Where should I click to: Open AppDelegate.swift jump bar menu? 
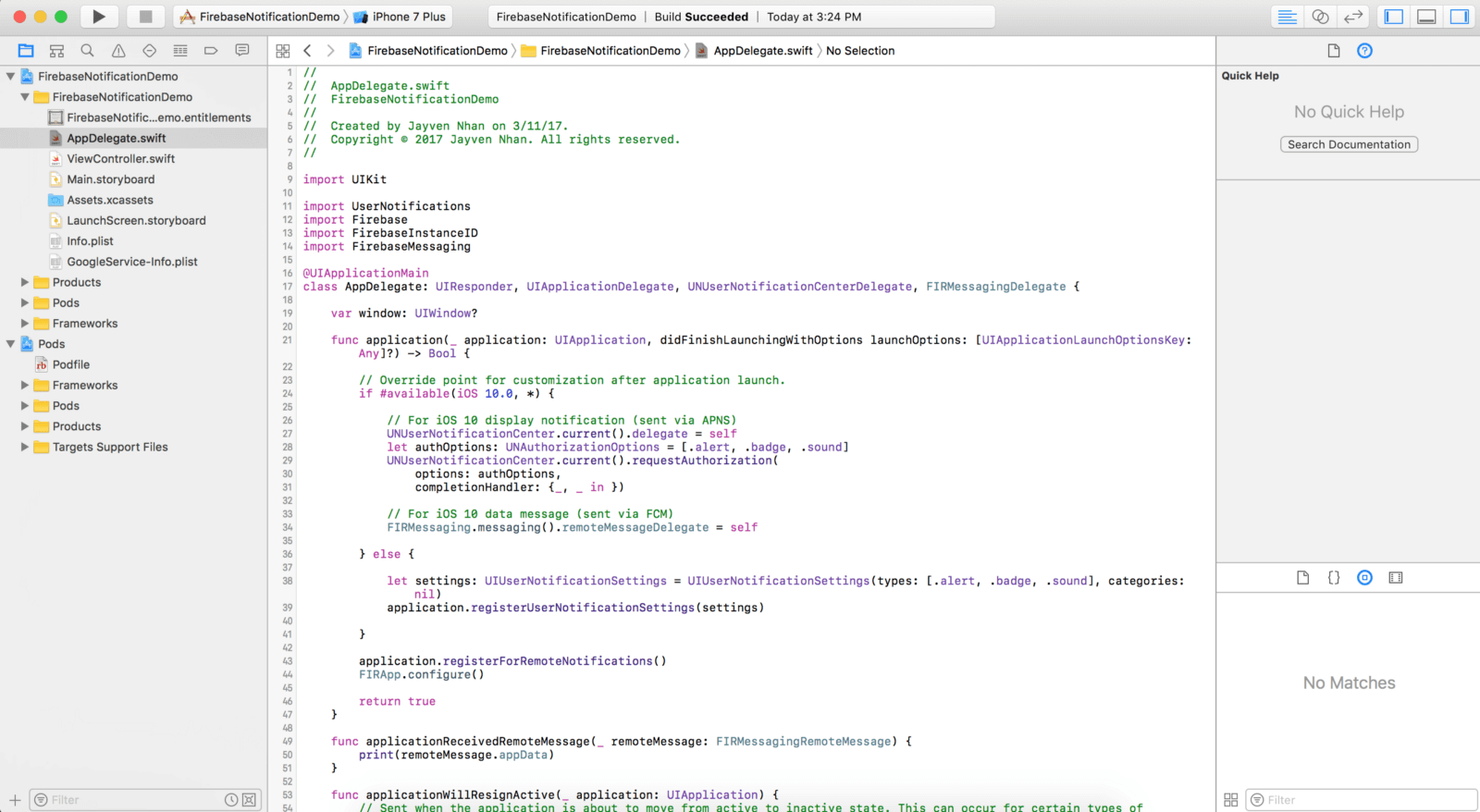pyautogui.click(x=754, y=51)
